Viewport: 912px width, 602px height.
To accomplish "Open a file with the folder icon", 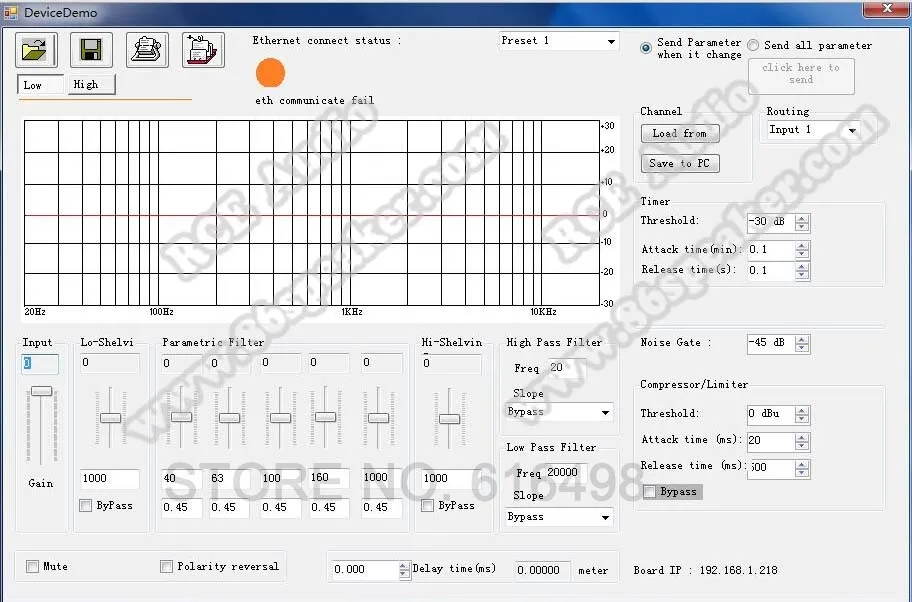I will click(37, 50).
